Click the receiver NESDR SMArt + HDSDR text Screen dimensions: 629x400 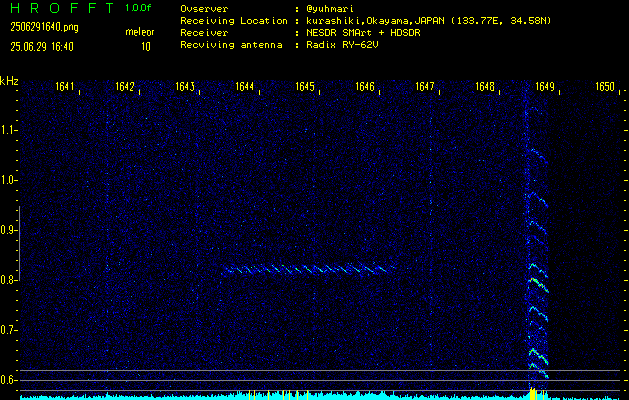363,33
